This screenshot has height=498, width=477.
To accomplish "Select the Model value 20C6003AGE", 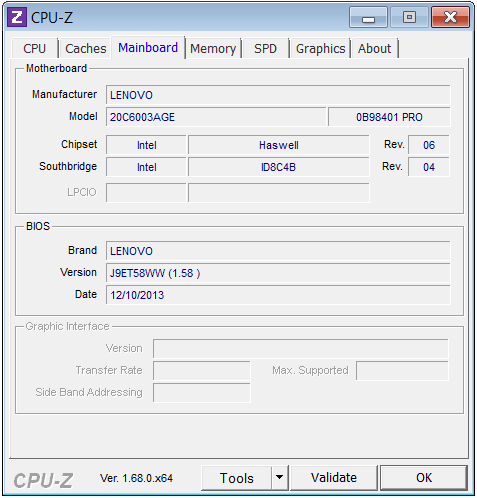I will click(x=216, y=117).
